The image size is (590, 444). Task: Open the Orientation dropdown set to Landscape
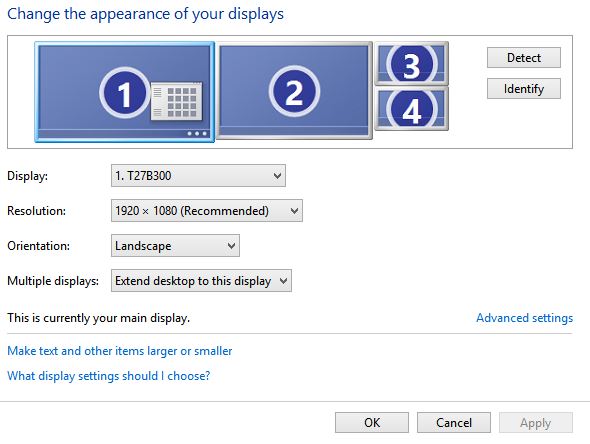(x=175, y=246)
